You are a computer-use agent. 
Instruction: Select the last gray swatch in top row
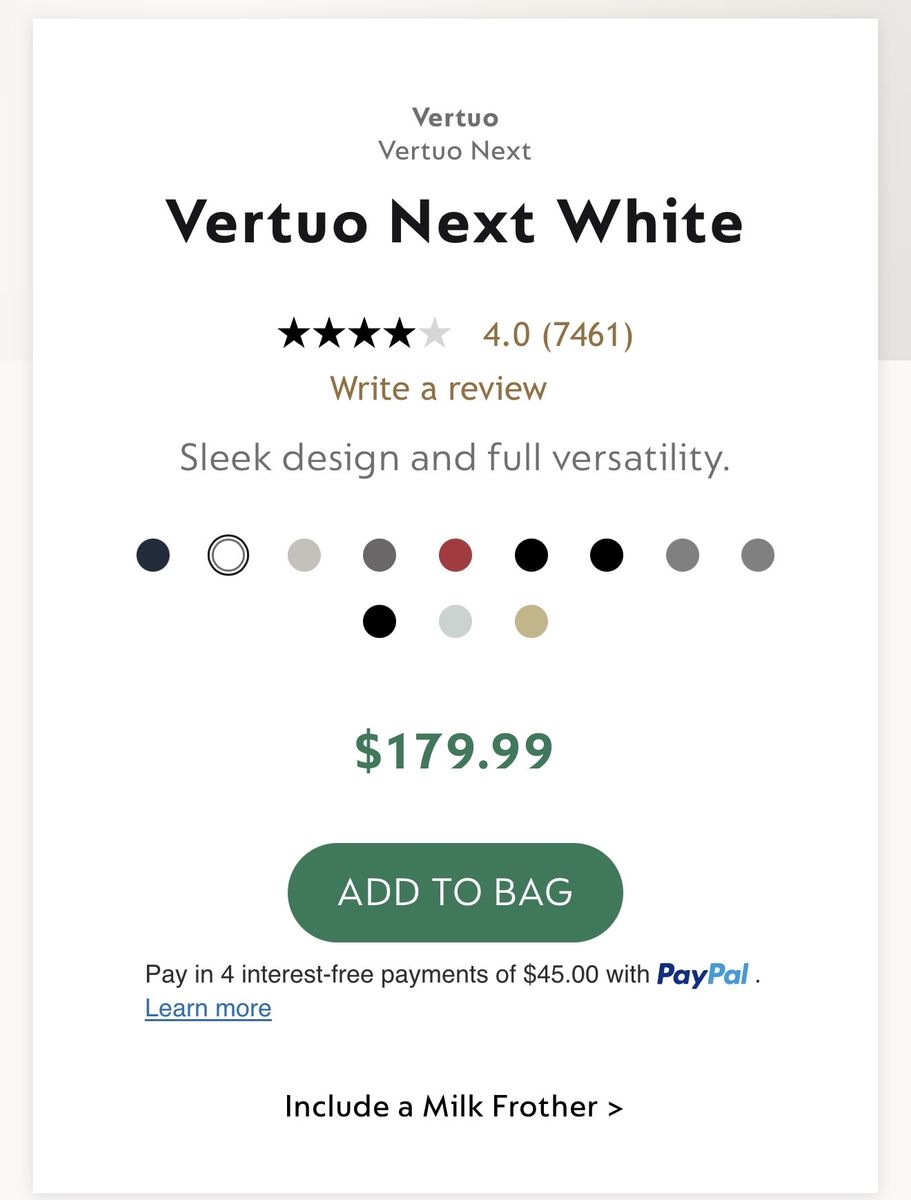pyautogui.click(x=758, y=554)
